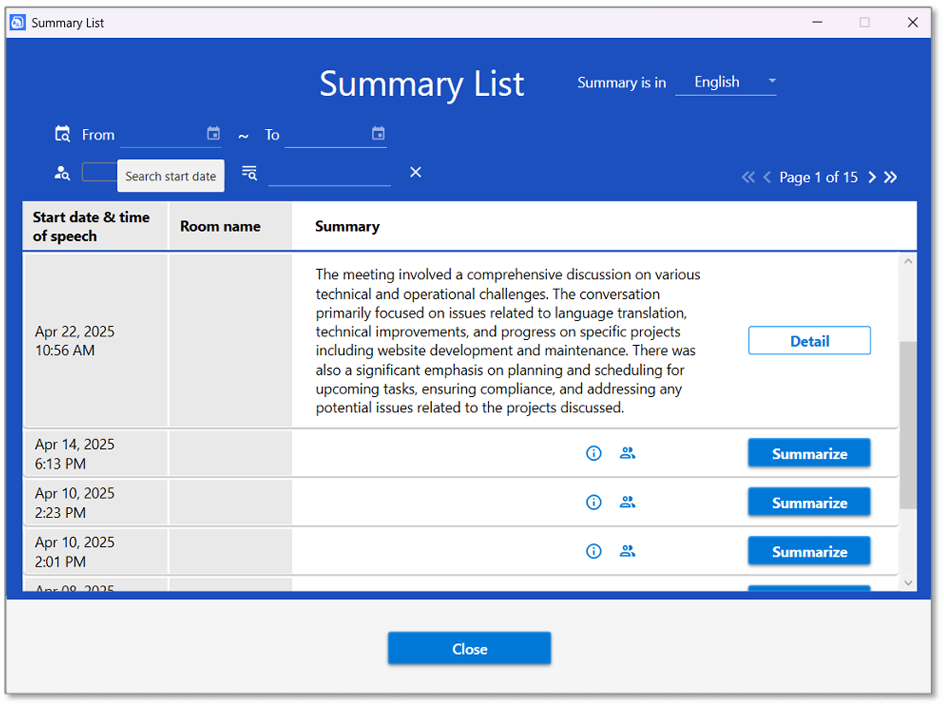The height and width of the screenshot is (706, 944).
Task: Select the Apr 10, 2025 2:01 PM date cell
Action: pyautogui.click(x=95, y=552)
